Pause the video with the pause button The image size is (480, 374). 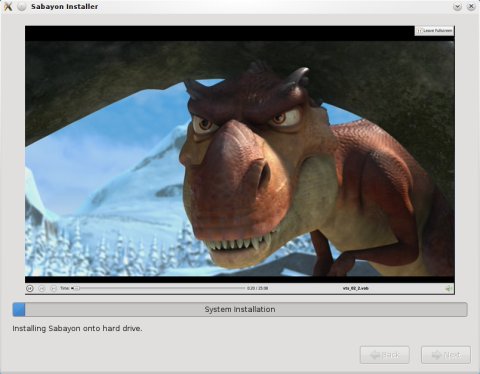coord(30,288)
